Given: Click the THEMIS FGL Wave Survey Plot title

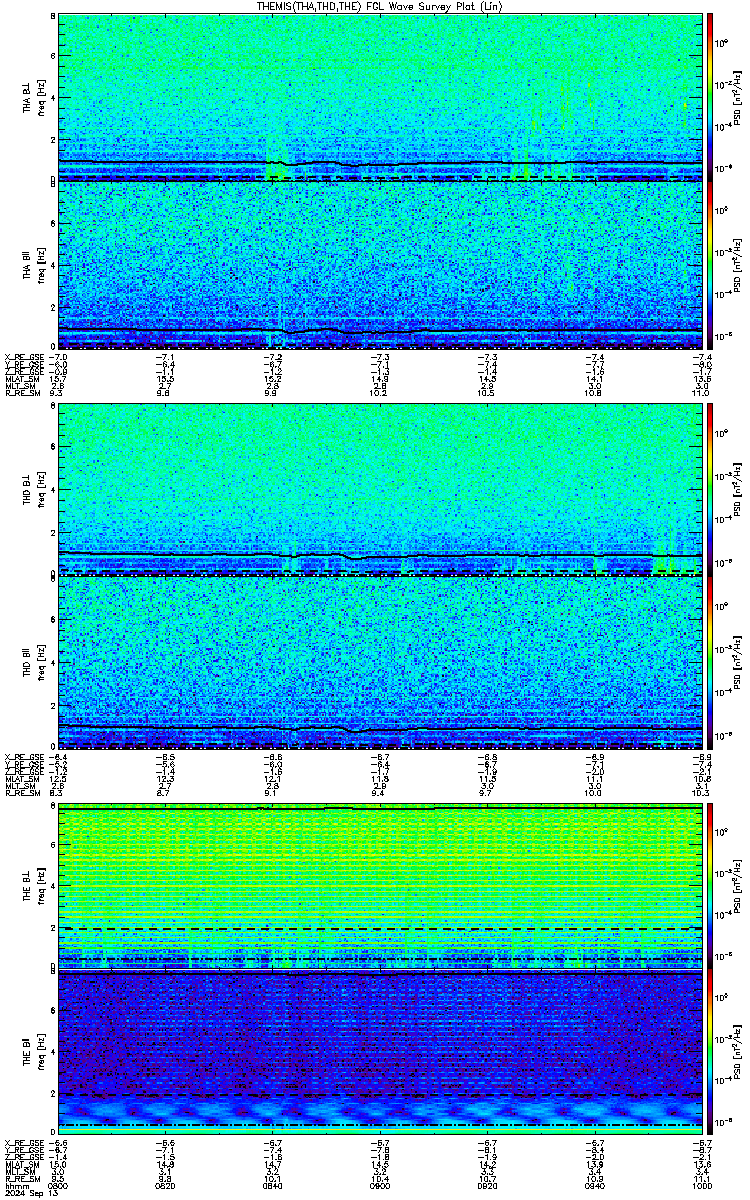Looking at the screenshot, I should click(380, 6).
